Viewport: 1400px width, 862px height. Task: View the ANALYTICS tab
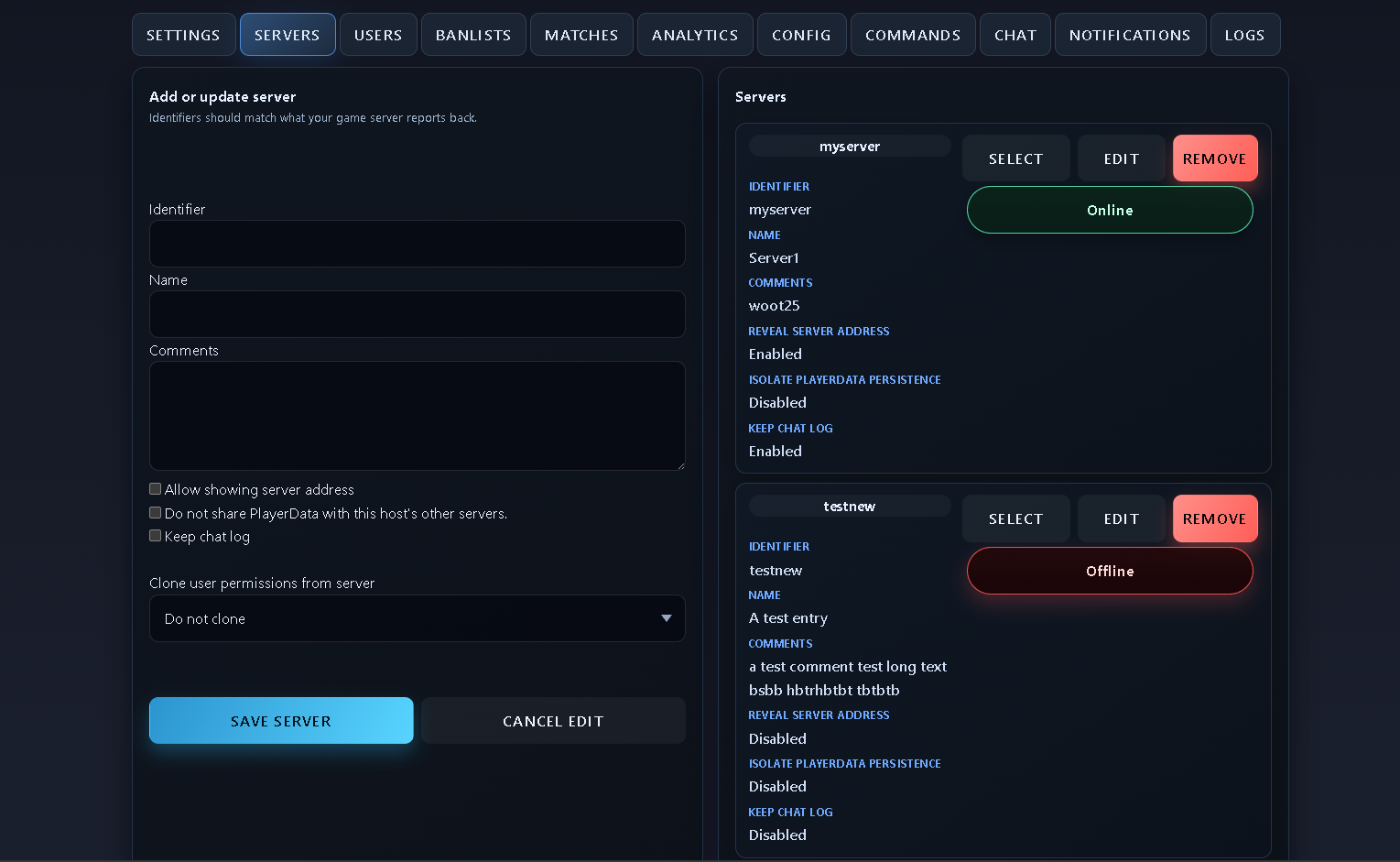[x=695, y=34]
